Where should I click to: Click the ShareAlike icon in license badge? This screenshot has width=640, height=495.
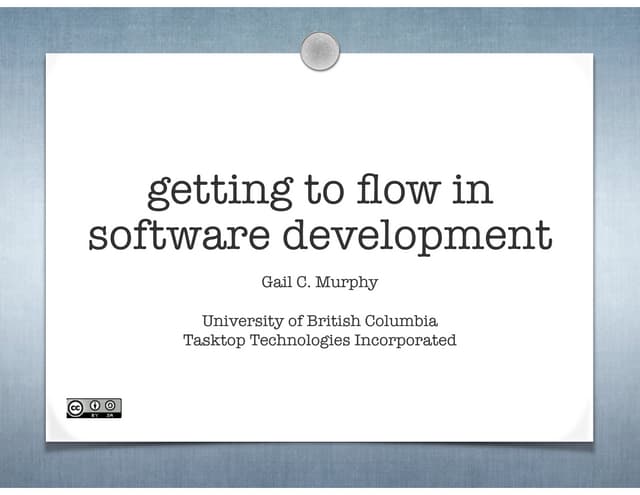click(112, 405)
